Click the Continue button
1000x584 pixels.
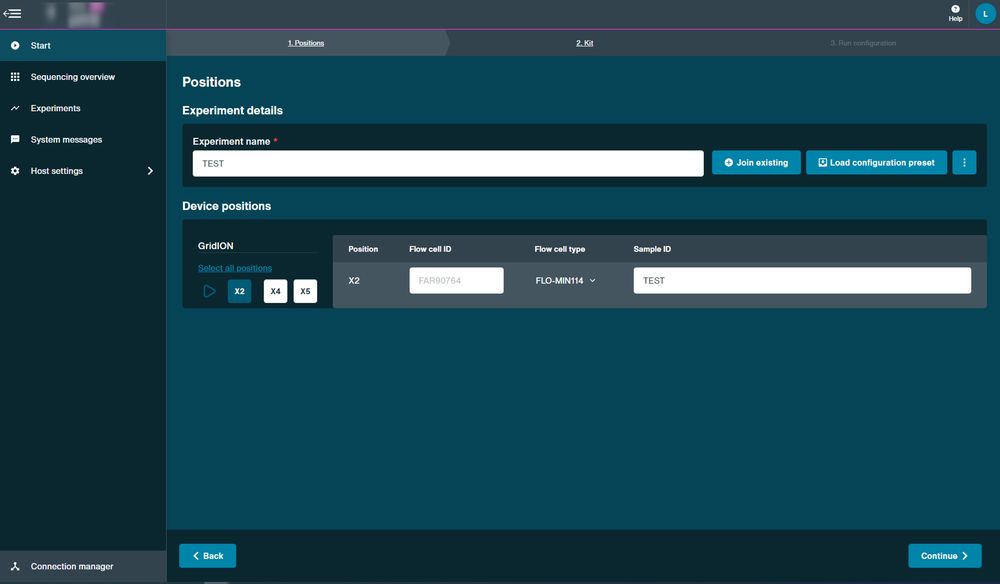945,556
